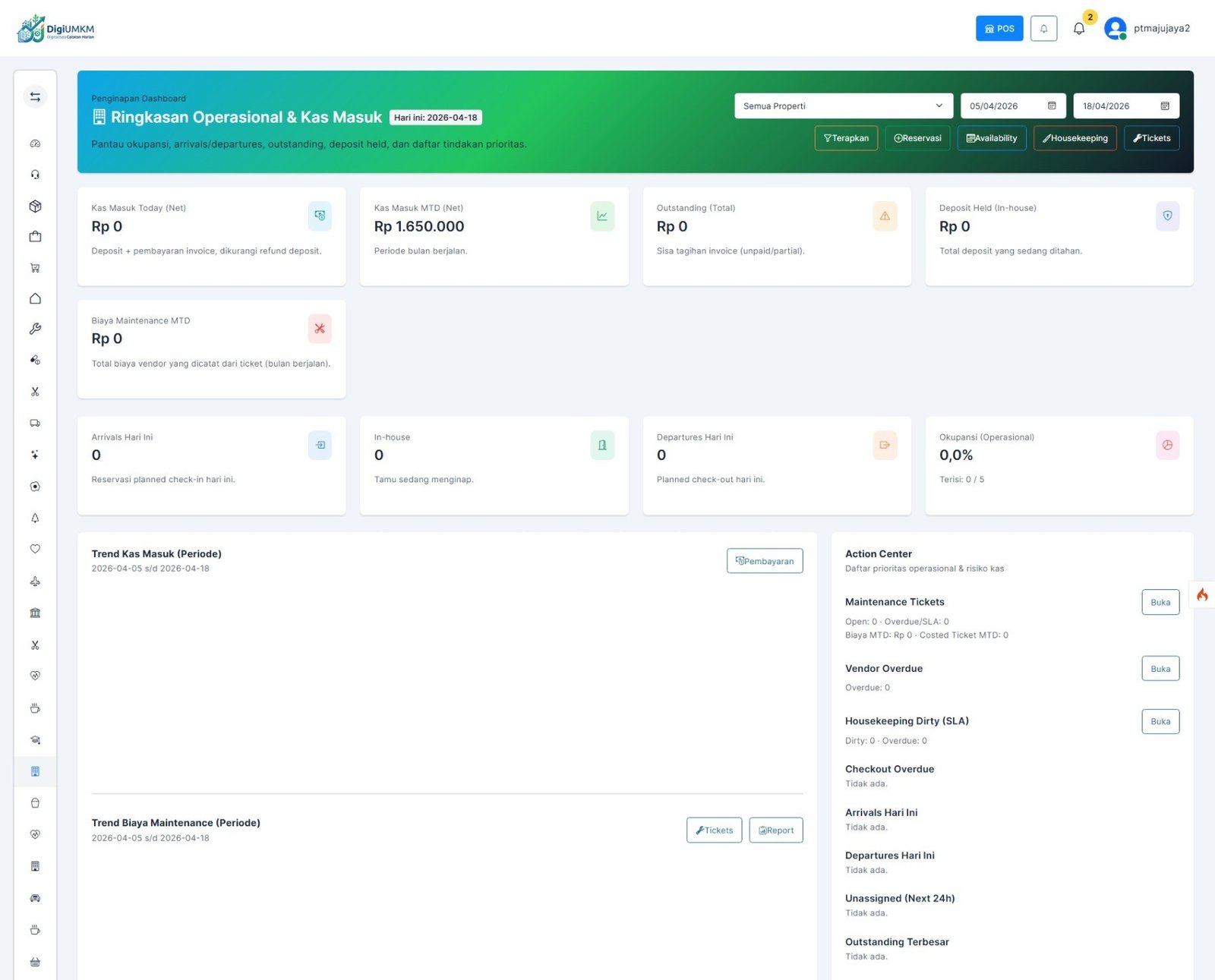1215x980 pixels.
Task: Expand the Semua Properti dropdown
Action: click(x=843, y=106)
